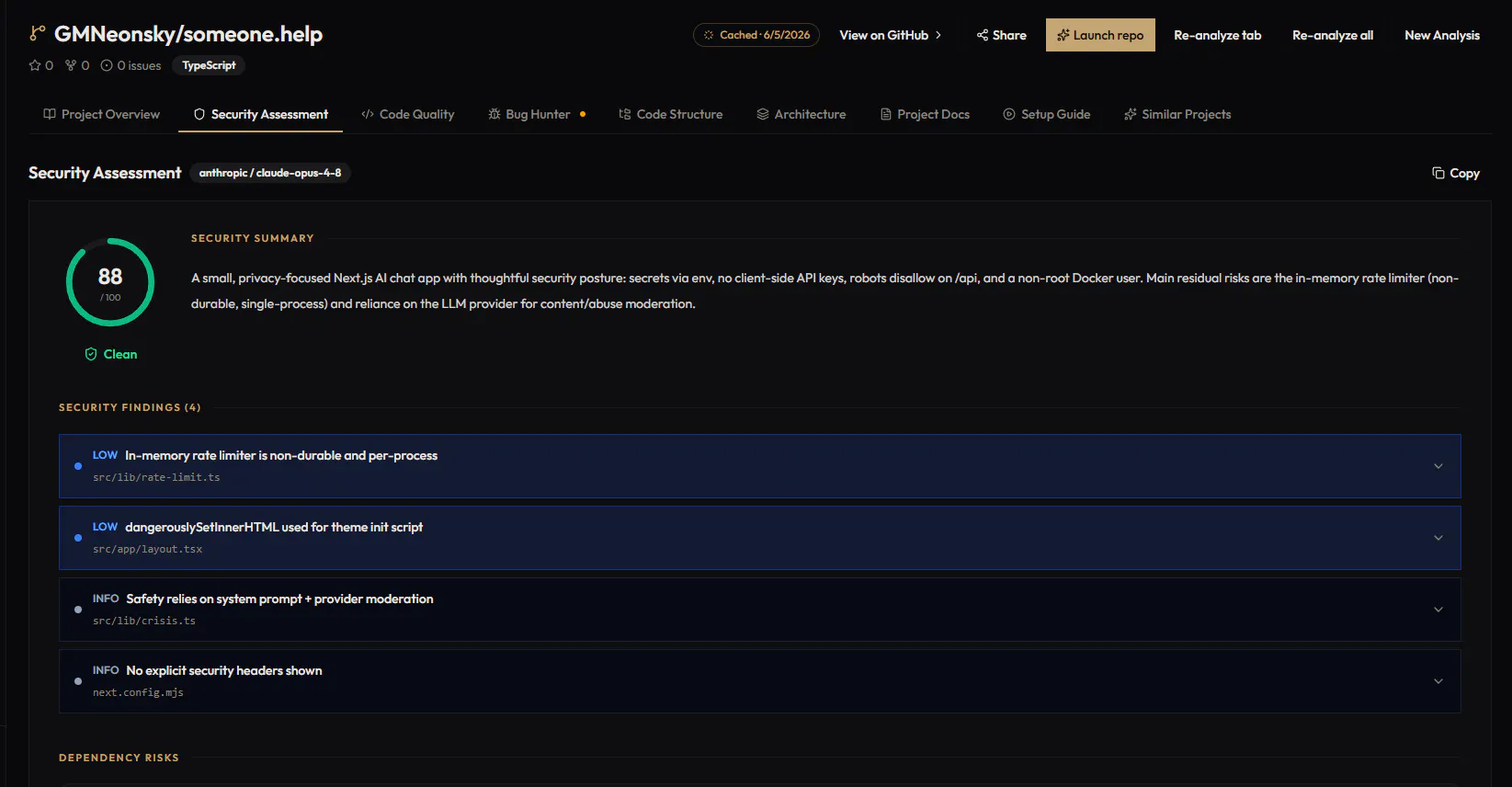Click the code brackets icon on Code Quality
The height and width of the screenshot is (787, 1512).
pyautogui.click(x=368, y=114)
